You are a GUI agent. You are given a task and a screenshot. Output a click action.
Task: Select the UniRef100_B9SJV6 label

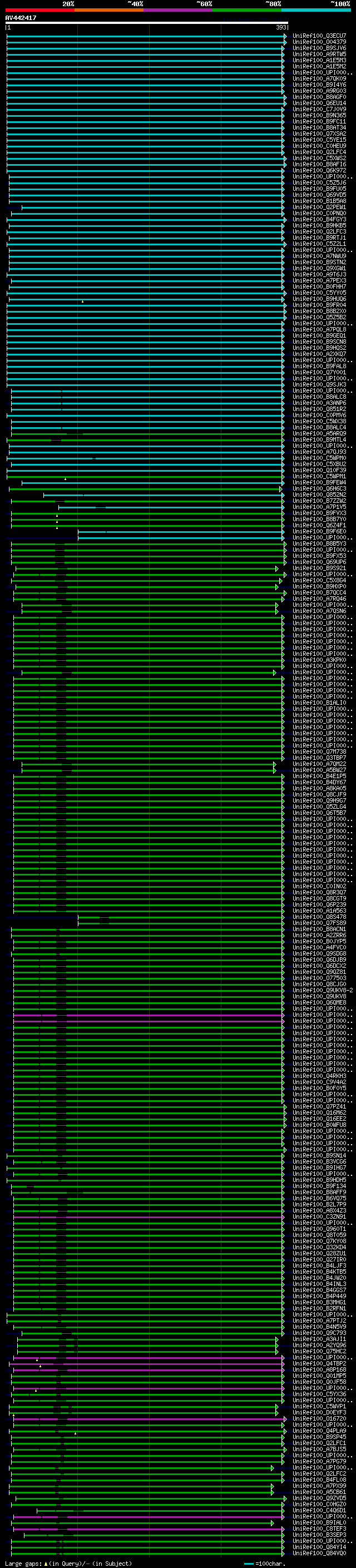tap(319, 48)
